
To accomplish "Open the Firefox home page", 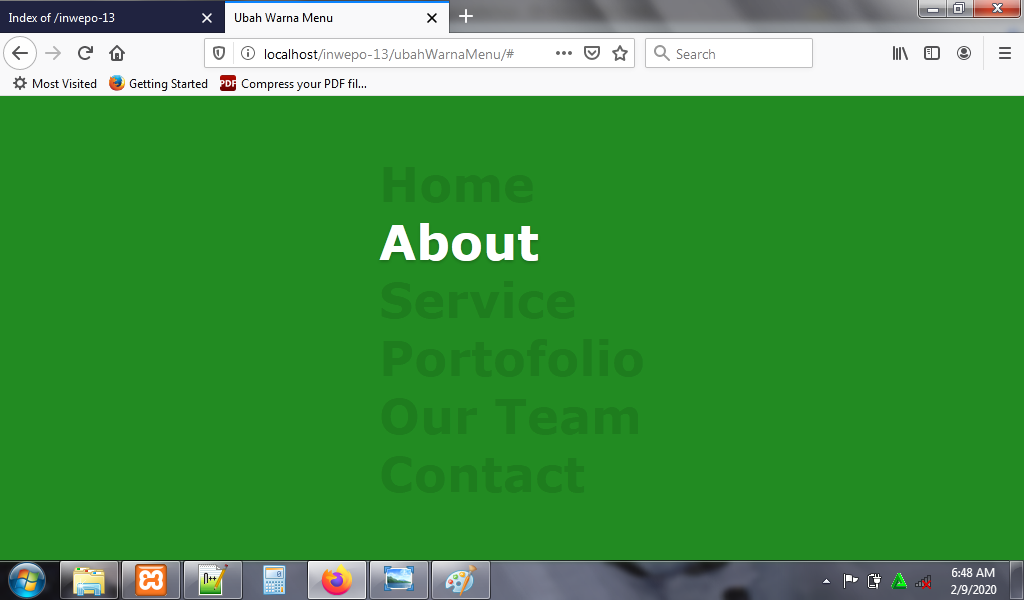I will tap(117, 54).
